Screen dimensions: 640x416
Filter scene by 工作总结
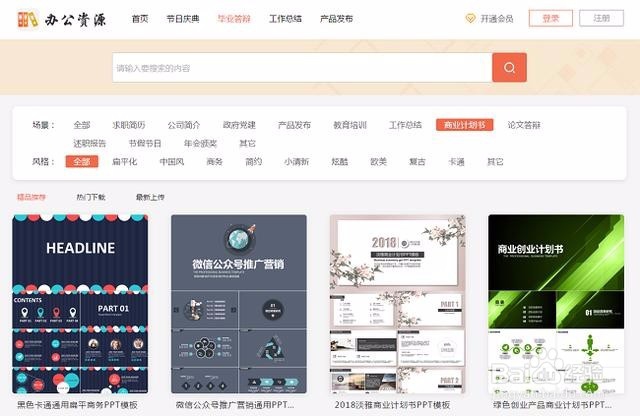405,125
